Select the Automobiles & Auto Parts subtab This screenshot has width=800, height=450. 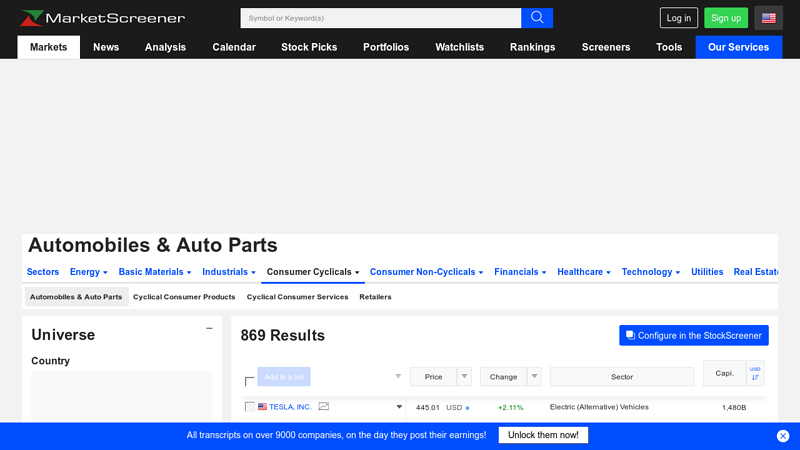tap(76, 297)
